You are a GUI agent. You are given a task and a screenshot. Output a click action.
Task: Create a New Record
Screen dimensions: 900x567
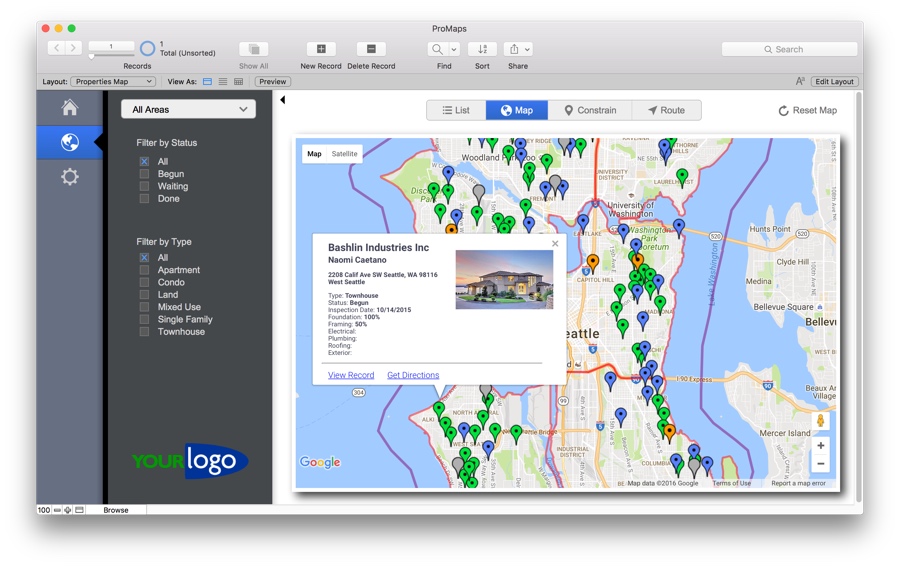pos(321,49)
